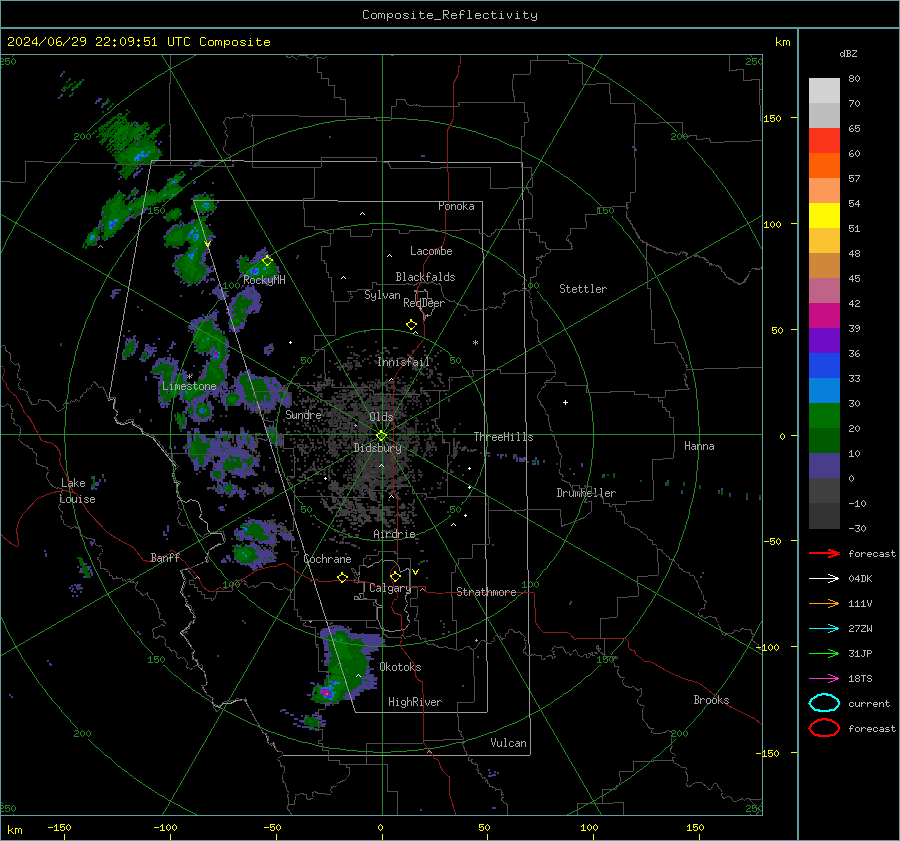Click the Brooks label
The height and width of the screenshot is (841, 900).
point(711,700)
